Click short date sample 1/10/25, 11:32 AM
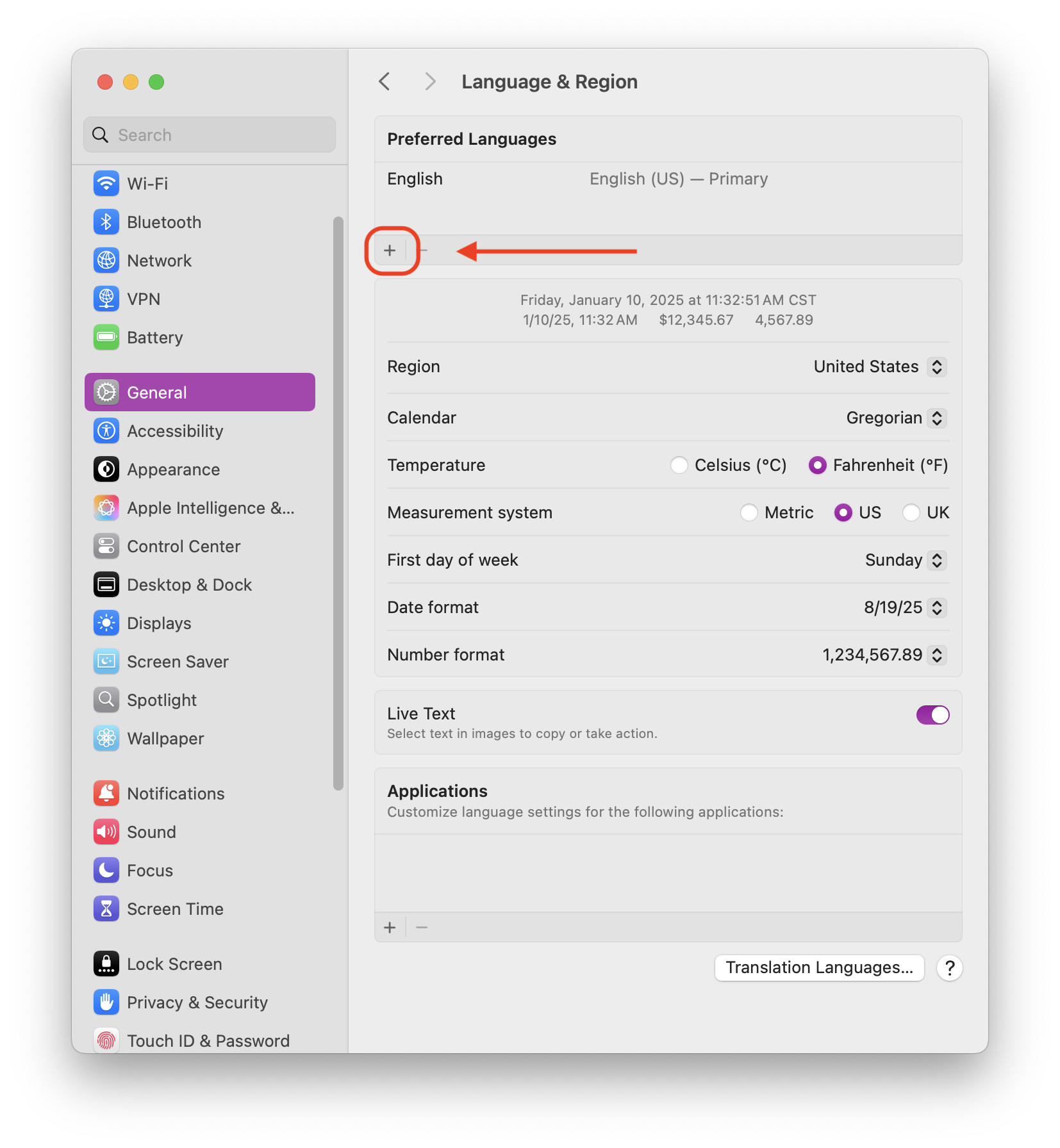 580,320
